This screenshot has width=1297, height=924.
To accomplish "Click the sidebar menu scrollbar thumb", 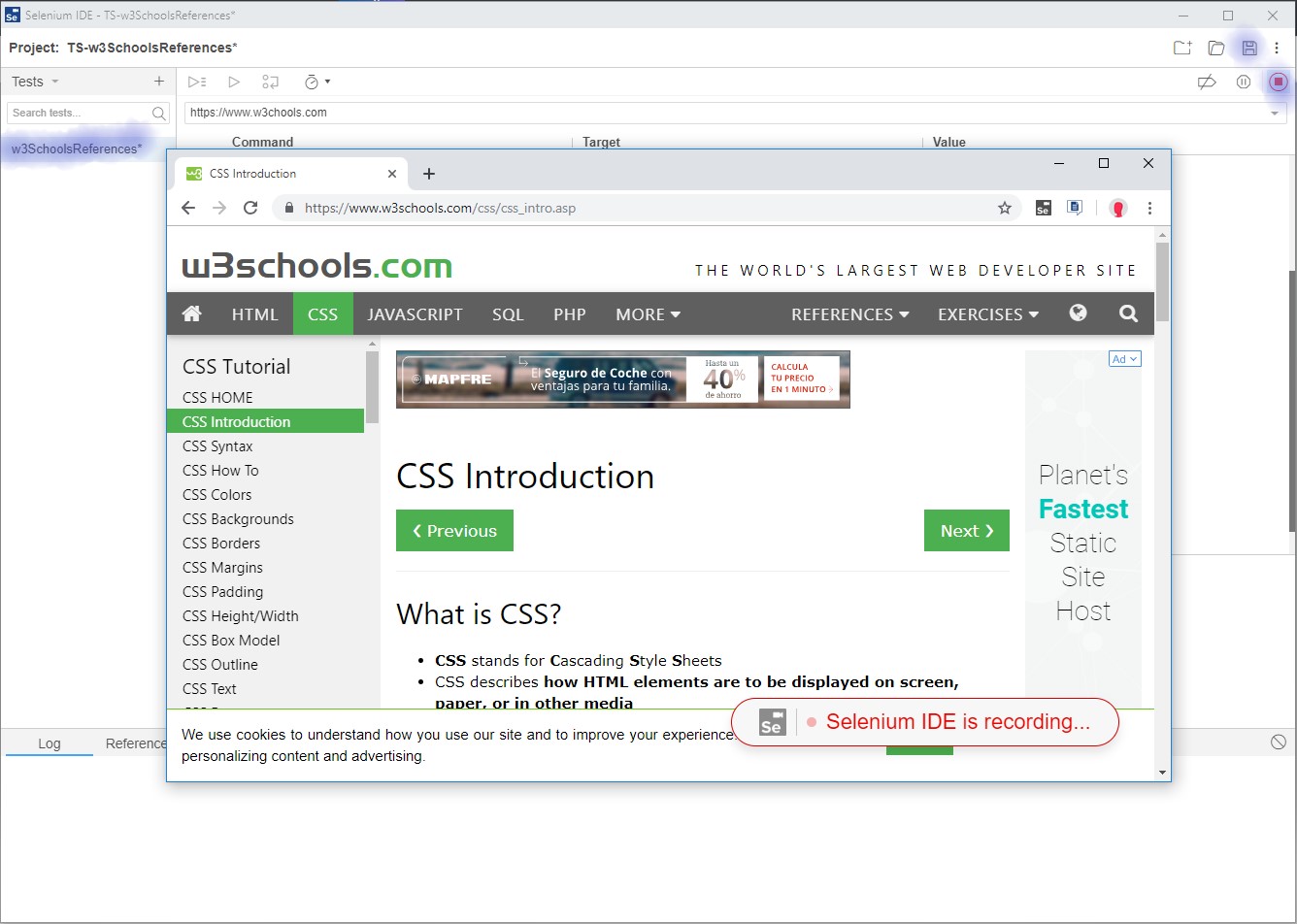I will (x=372, y=387).
